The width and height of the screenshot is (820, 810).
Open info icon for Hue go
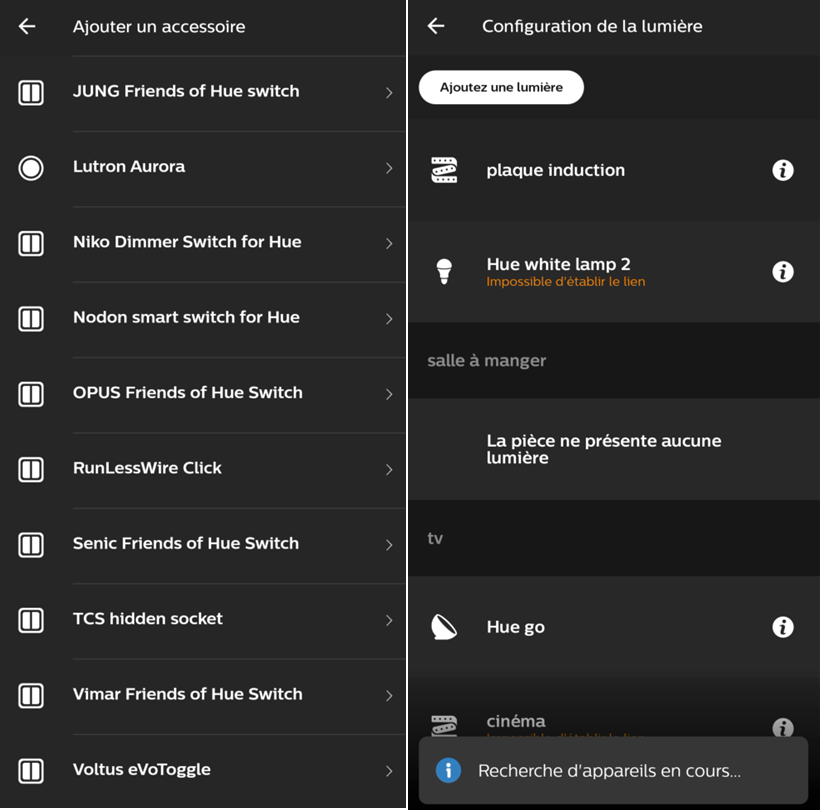[782, 626]
